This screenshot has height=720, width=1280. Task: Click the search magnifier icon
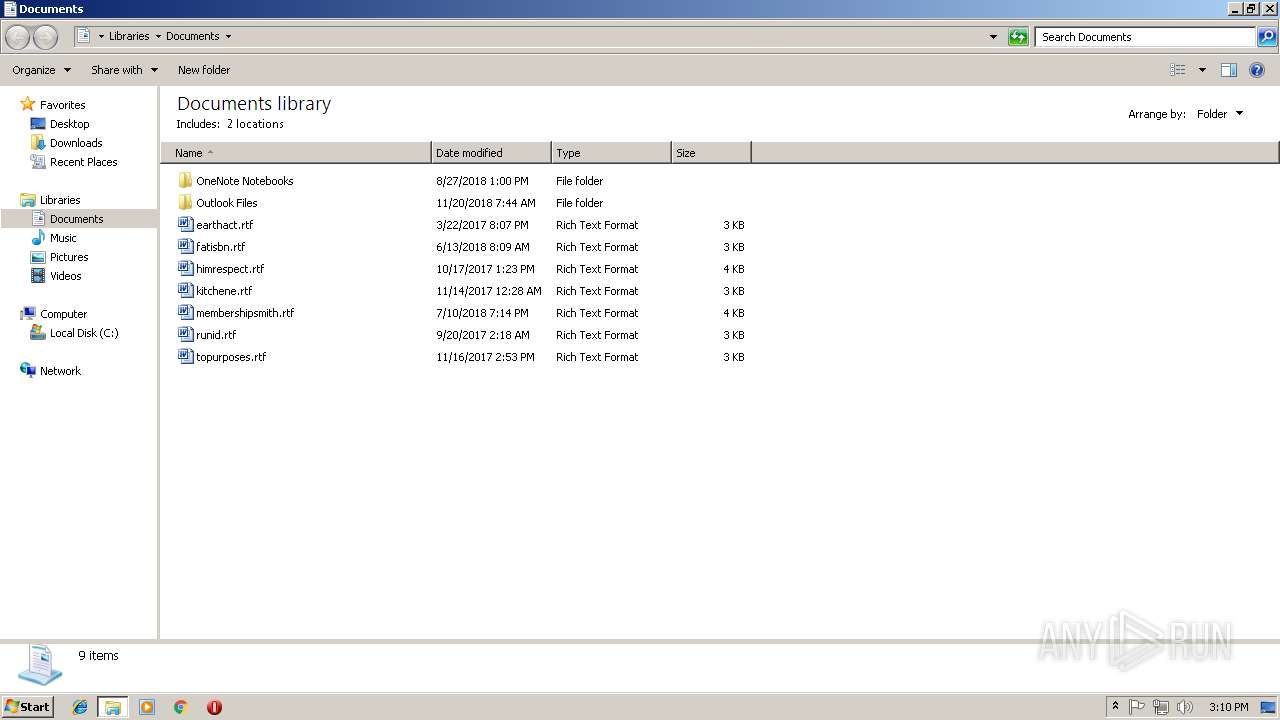(1267, 37)
